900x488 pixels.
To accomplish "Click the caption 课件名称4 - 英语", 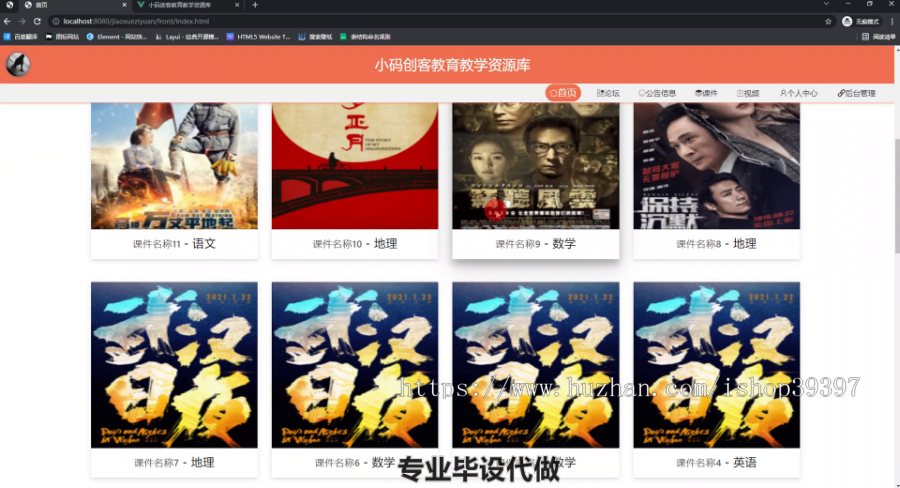I will coord(716,462).
